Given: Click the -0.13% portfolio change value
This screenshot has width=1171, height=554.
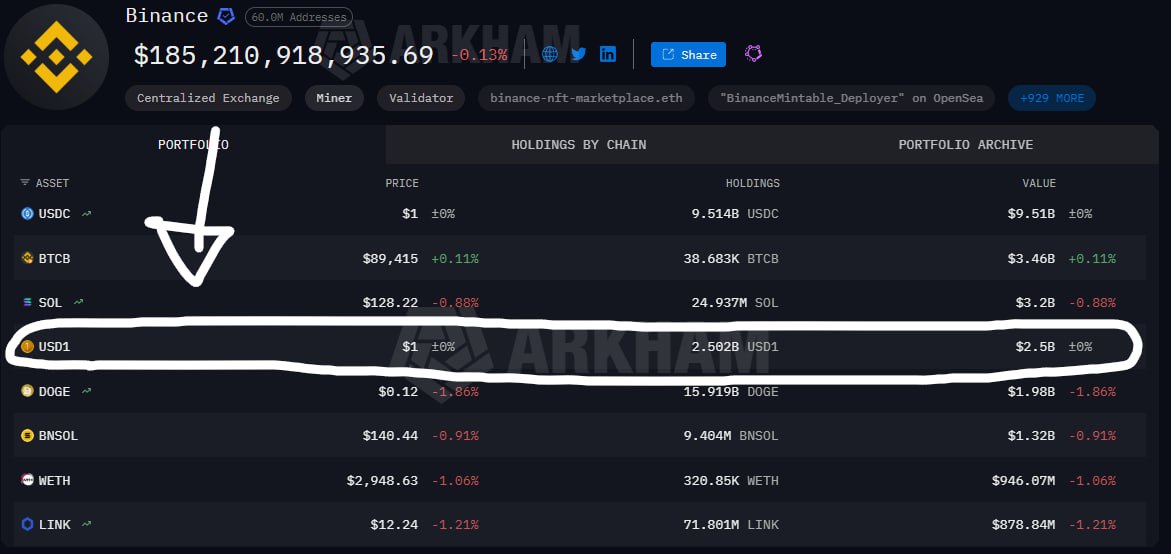Looking at the screenshot, I should pyautogui.click(x=479, y=55).
